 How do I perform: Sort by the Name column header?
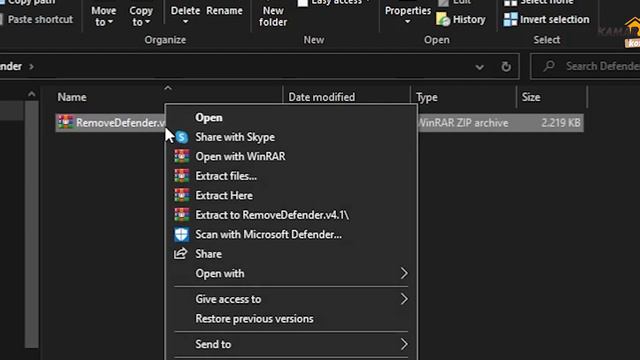72,97
